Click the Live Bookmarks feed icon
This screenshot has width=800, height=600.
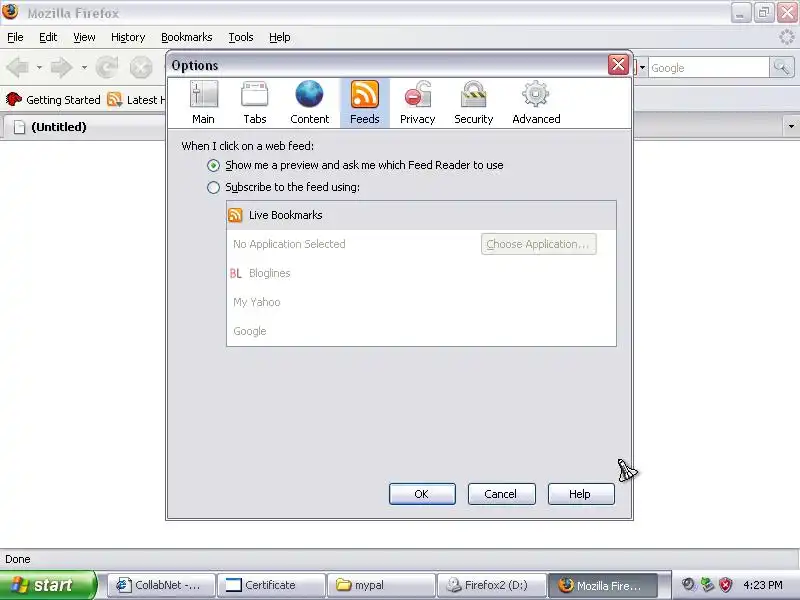click(x=235, y=215)
